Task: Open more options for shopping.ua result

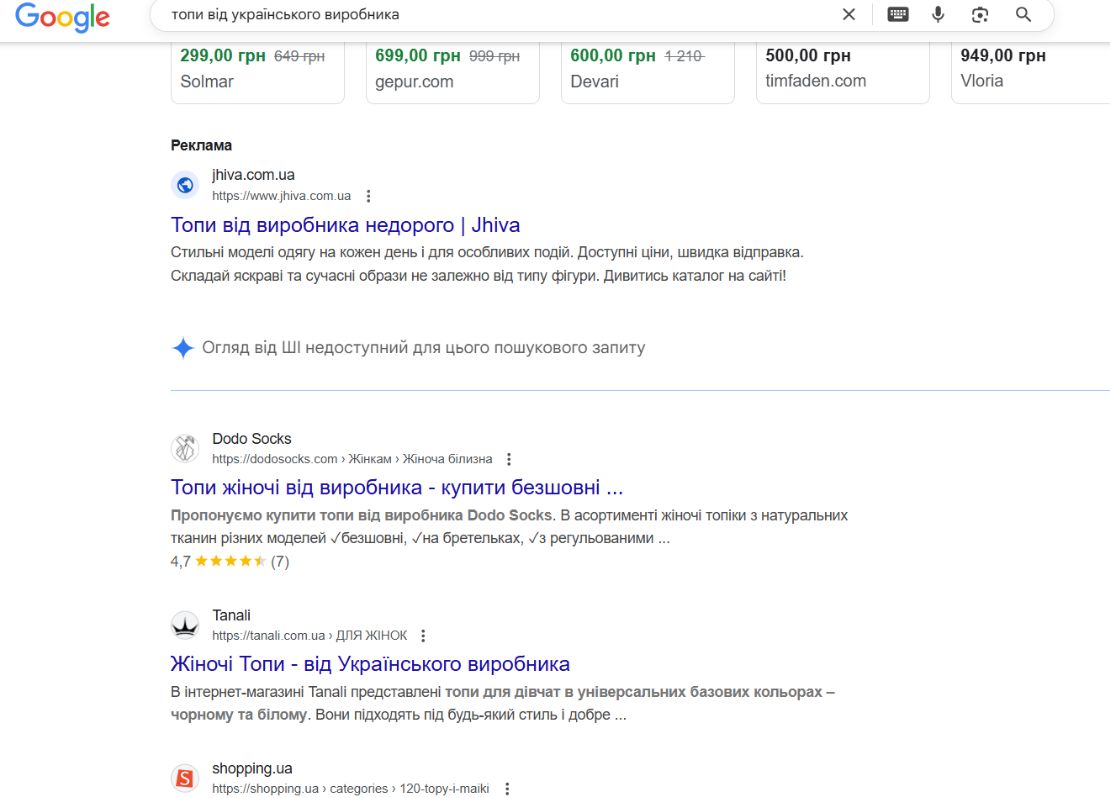Action: 507,789
